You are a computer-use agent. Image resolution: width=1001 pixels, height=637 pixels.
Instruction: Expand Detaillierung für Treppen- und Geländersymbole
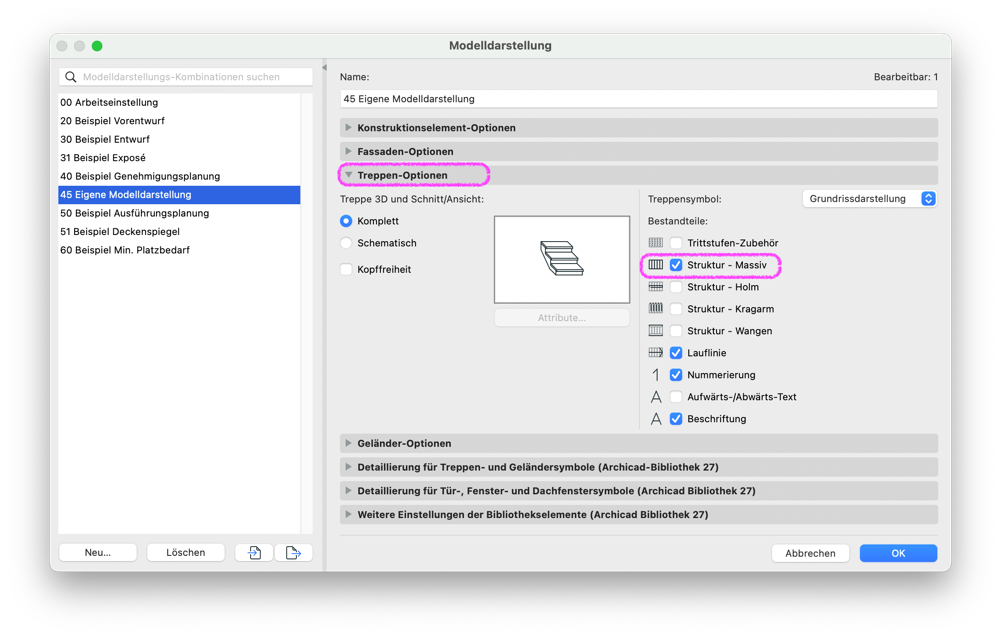pos(638,467)
